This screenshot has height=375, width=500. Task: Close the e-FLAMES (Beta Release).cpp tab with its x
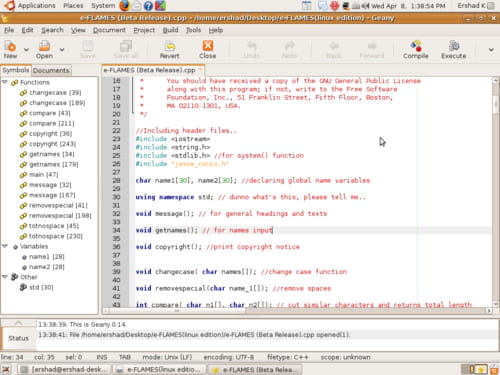click(x=200, y=70)
